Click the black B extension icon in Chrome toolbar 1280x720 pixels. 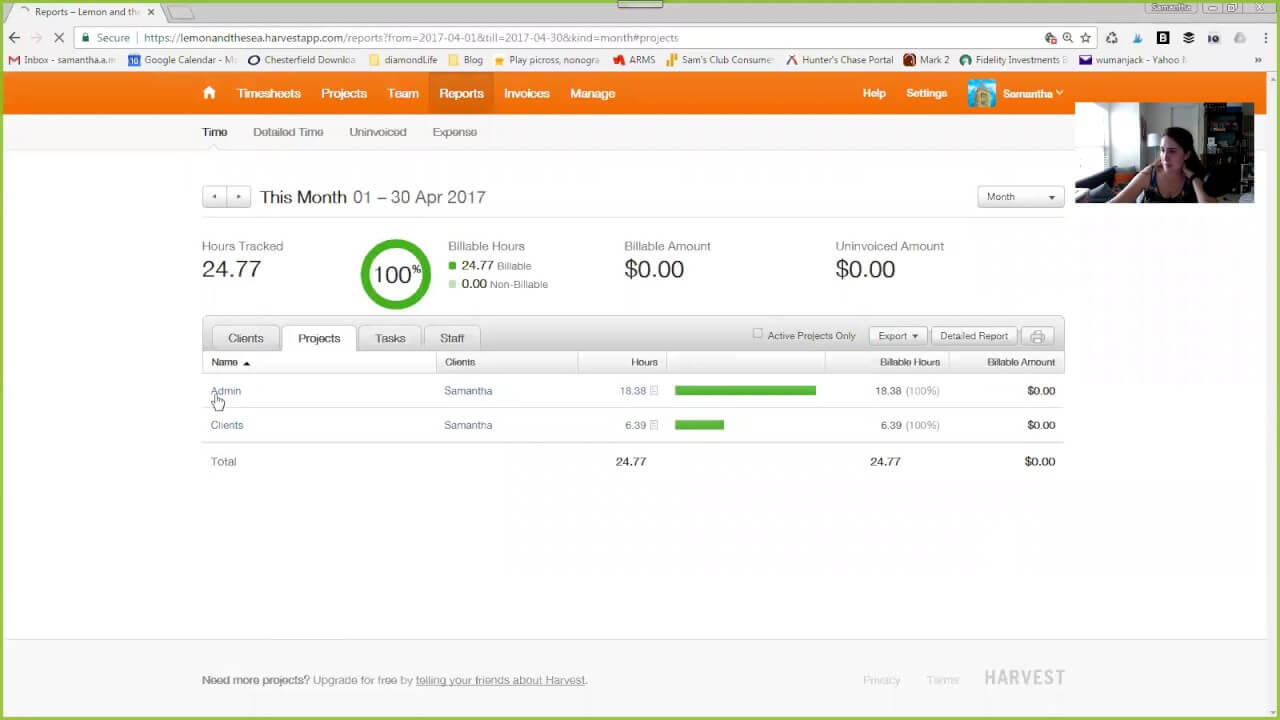click(x=1162, y=37)
